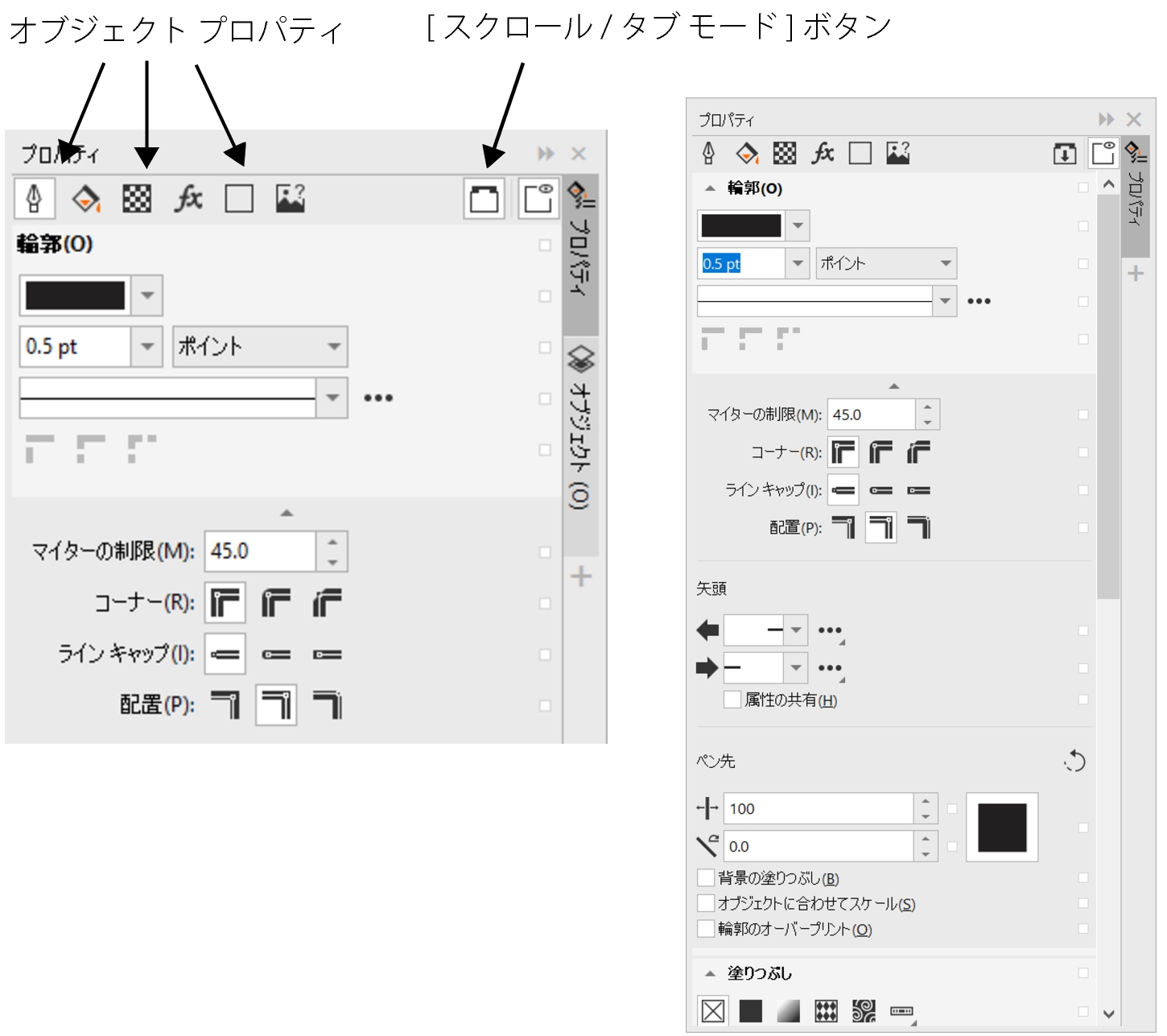Image resolution: width=1167 pixels, height=1036 pixels.
Task: Reset the ペン先 settings with the rotate icon
Action: pos(1074,761)
